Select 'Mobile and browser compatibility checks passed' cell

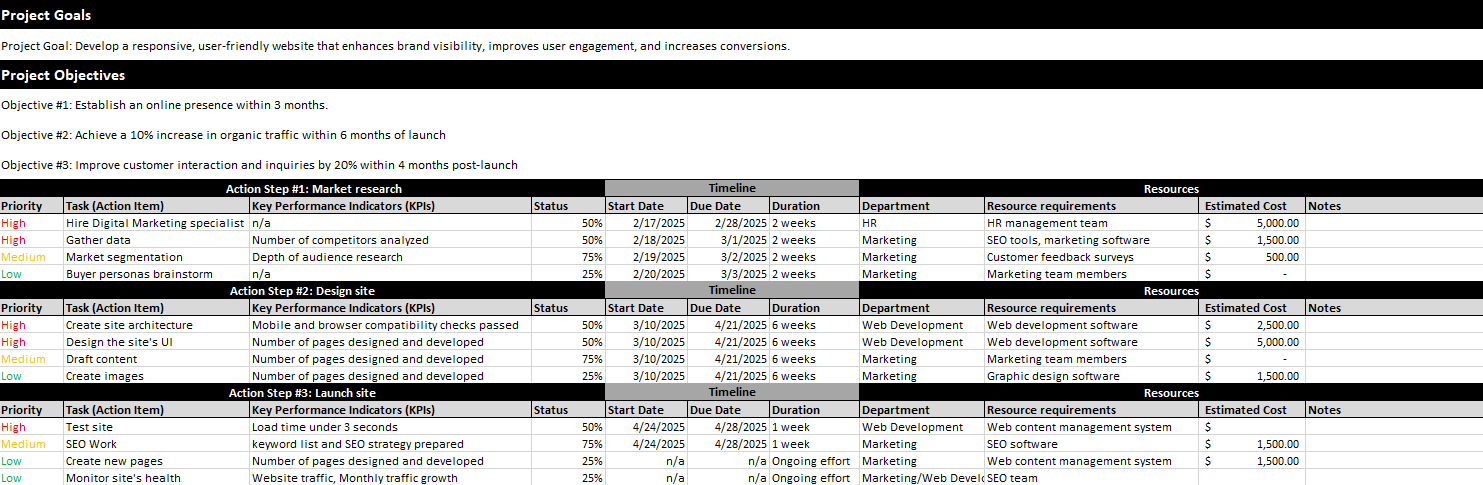tap(390, 325)
